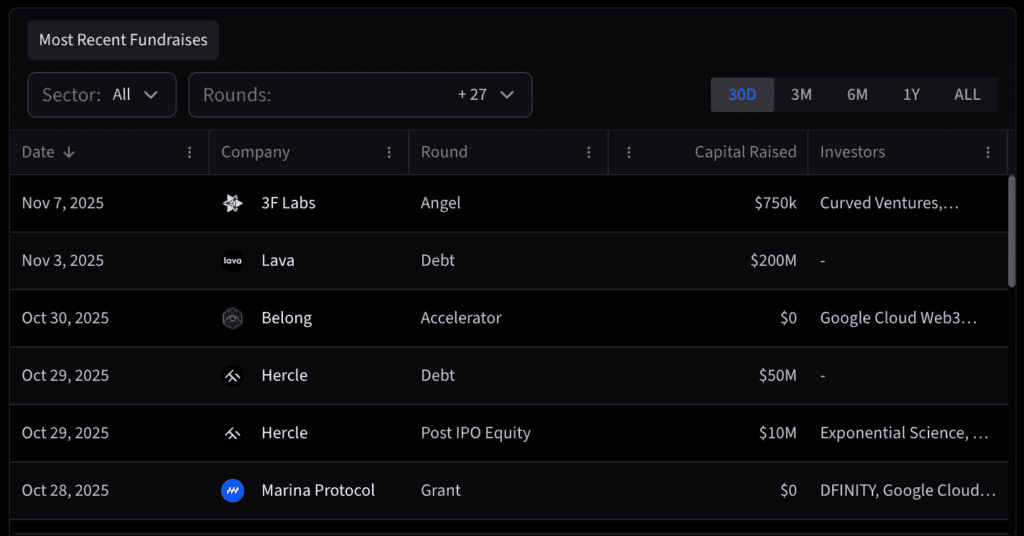Select the 30D time range tab

pos(742,95)
